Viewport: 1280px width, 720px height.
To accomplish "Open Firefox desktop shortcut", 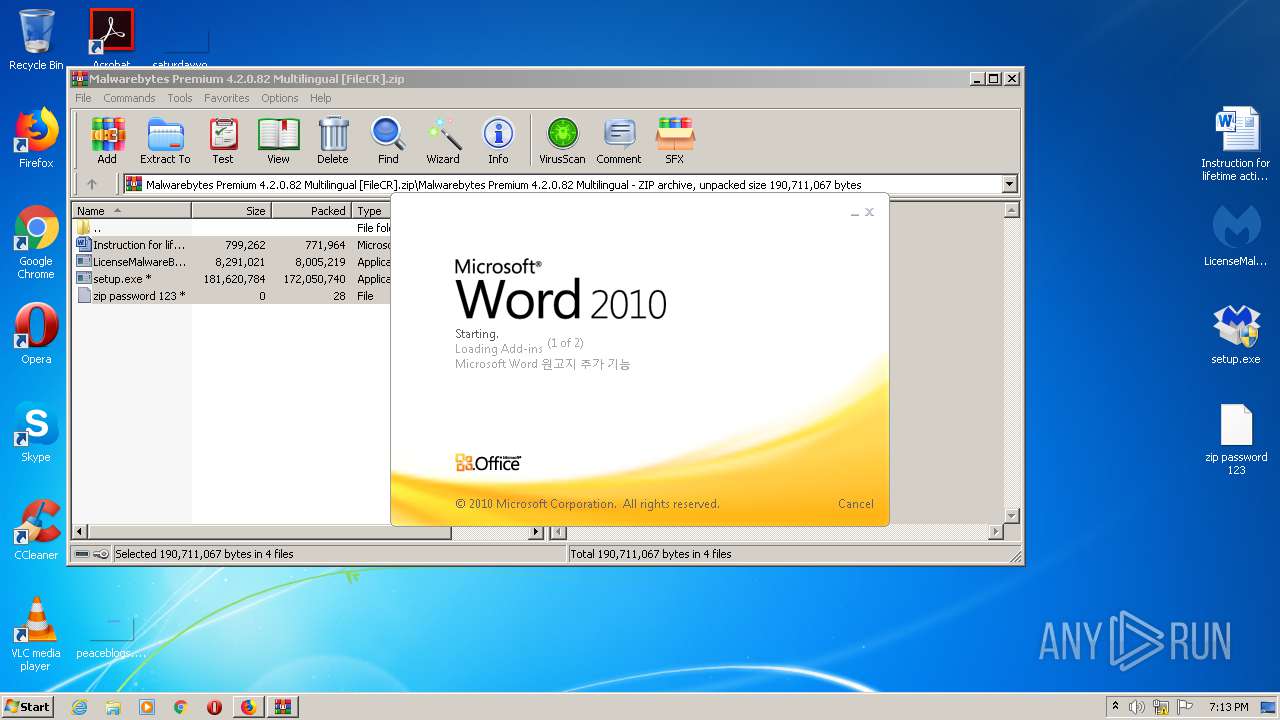I will (x=36, y=138).
